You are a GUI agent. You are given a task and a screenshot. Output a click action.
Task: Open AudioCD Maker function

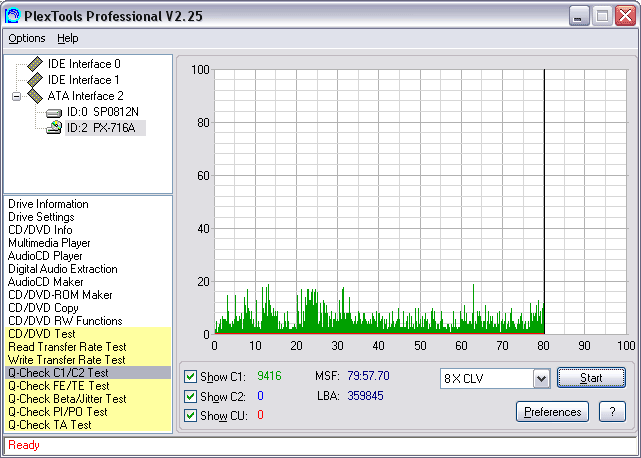pyautogui.click(x=45, y=282)
